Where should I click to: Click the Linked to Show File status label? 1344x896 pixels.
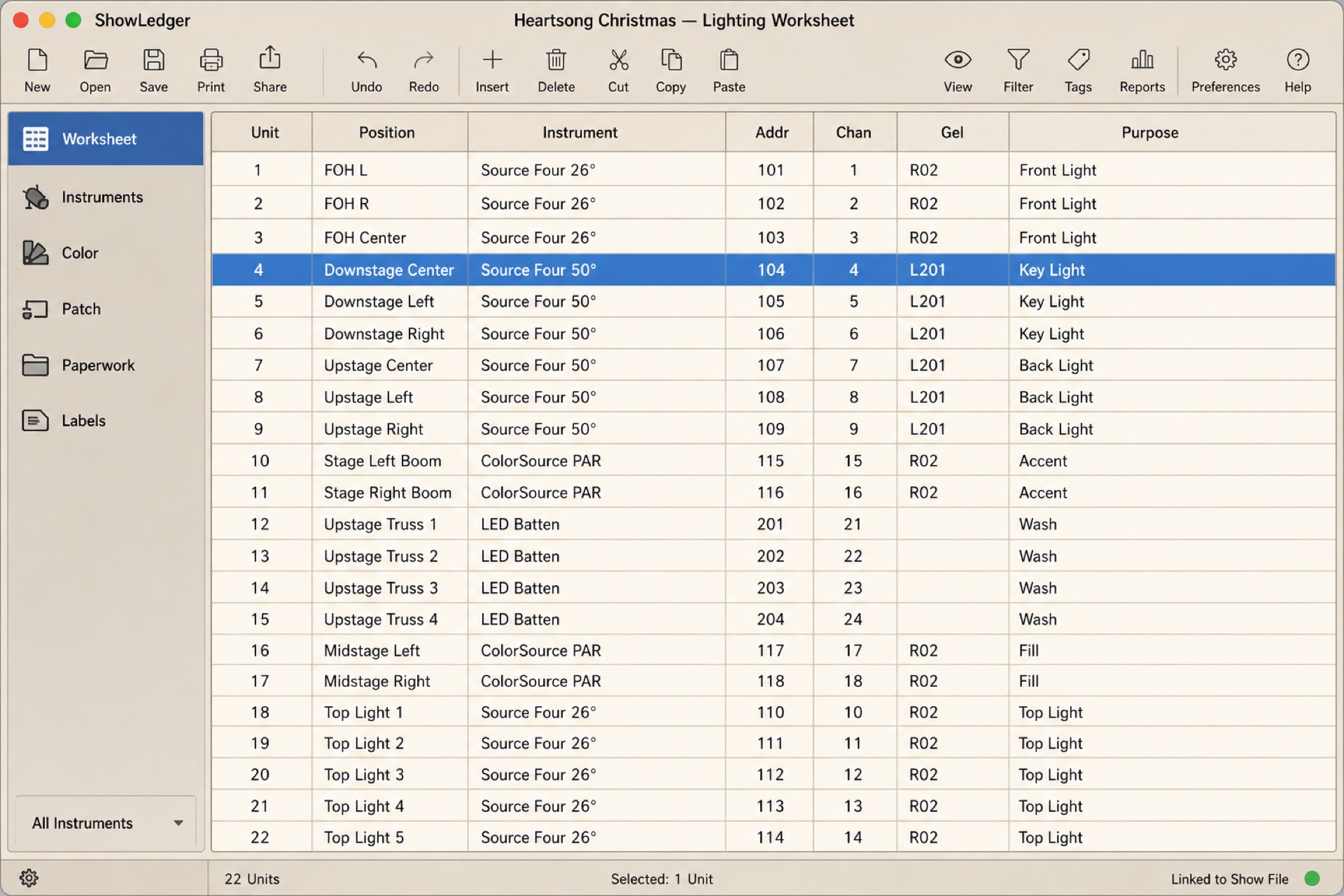[x=1229, y=878]
